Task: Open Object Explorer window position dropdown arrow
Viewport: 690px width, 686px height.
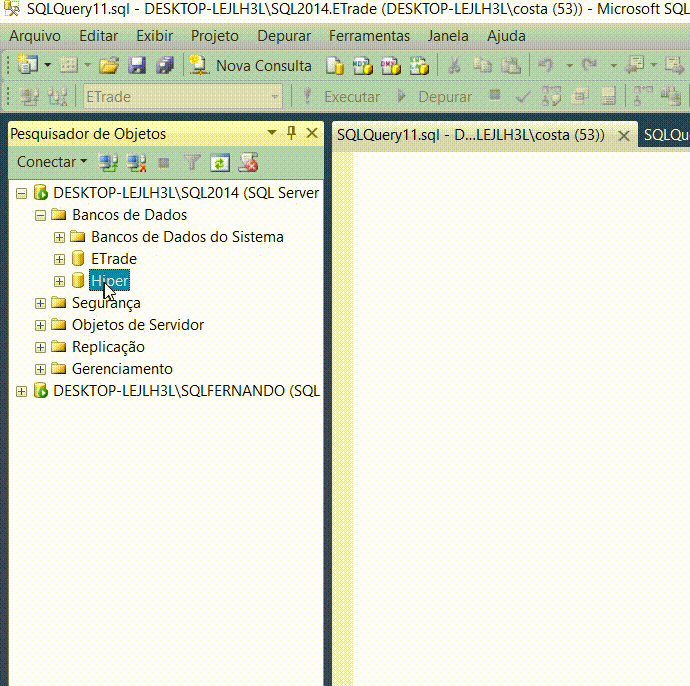Action: (x=272, y=132)
